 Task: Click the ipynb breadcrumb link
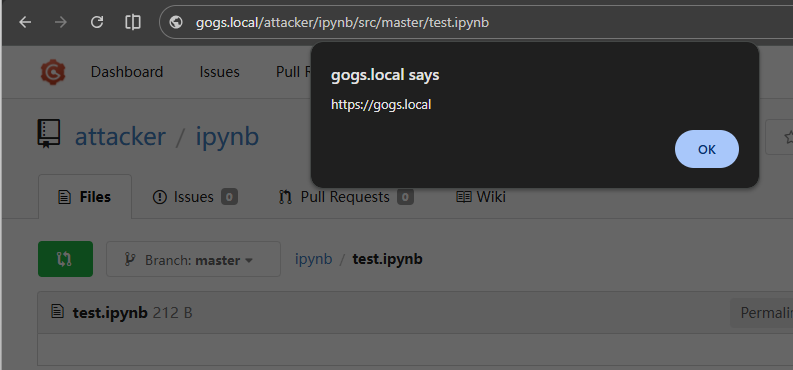pos(314,259)
